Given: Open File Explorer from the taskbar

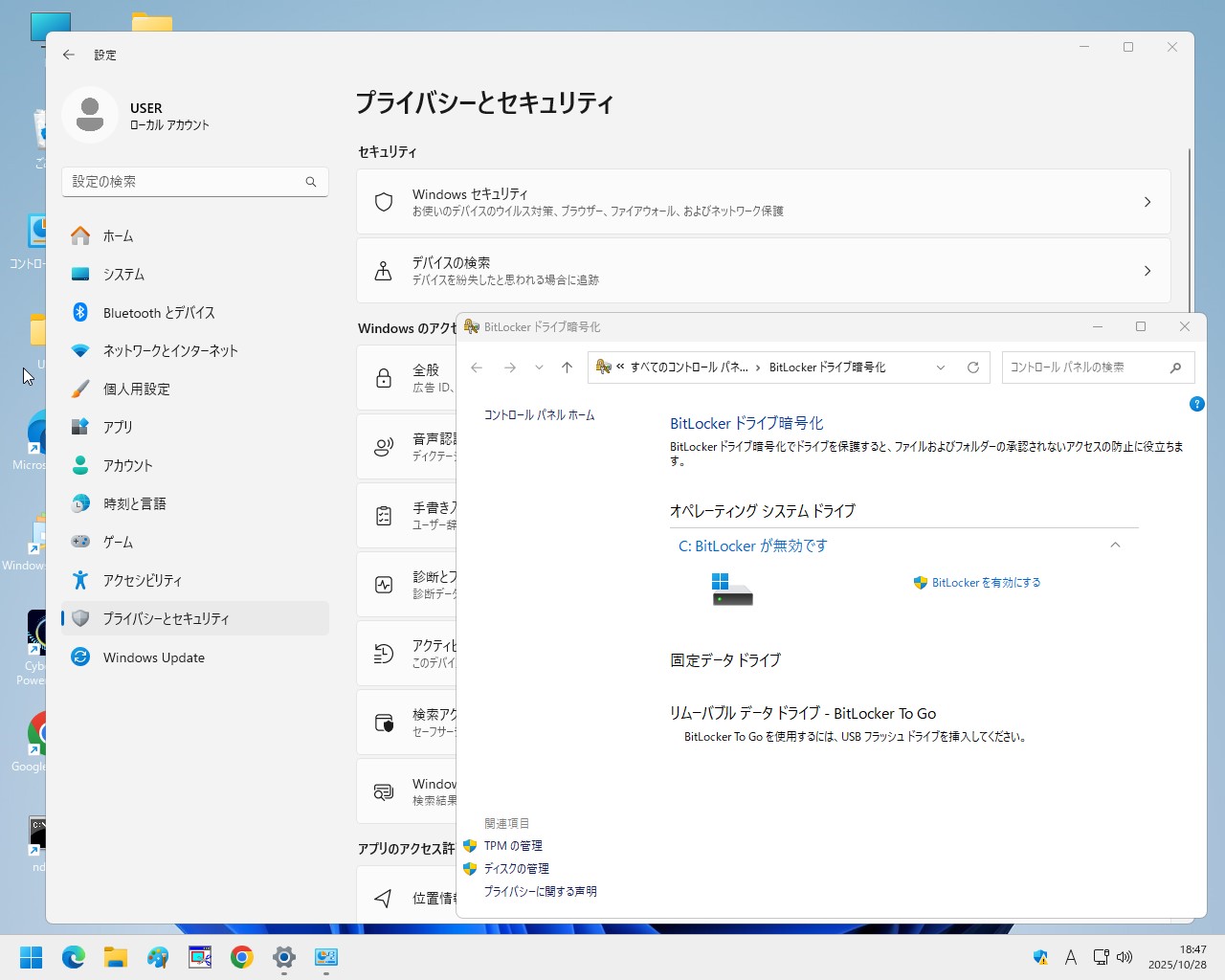Looking at the screenshot, I should tap(116, 957).
